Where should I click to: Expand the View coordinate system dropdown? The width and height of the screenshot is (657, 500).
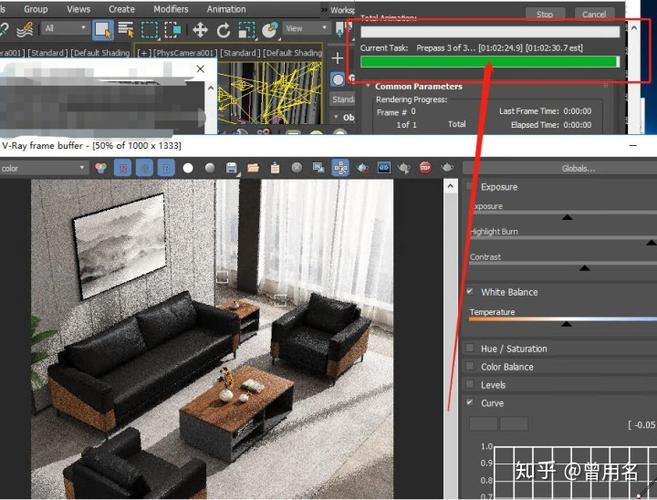pyautogui.click(x=303, y=29)
